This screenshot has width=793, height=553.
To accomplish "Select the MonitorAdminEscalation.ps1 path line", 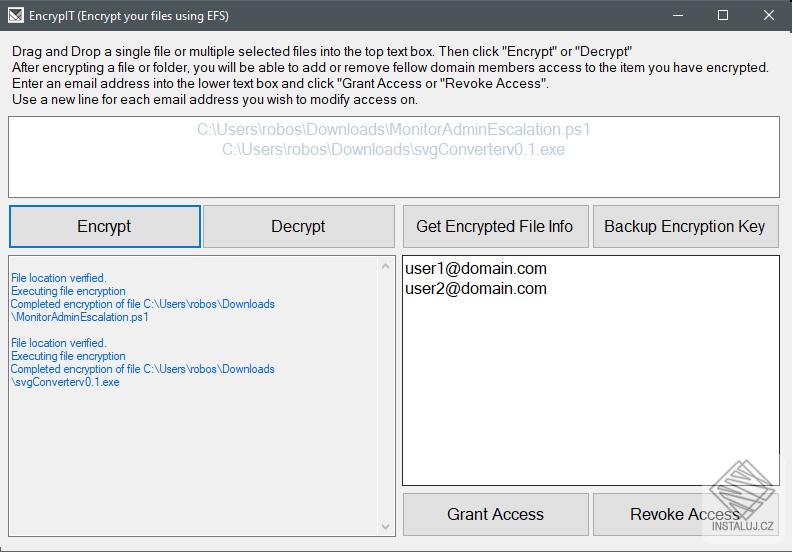I will (393, 130).
